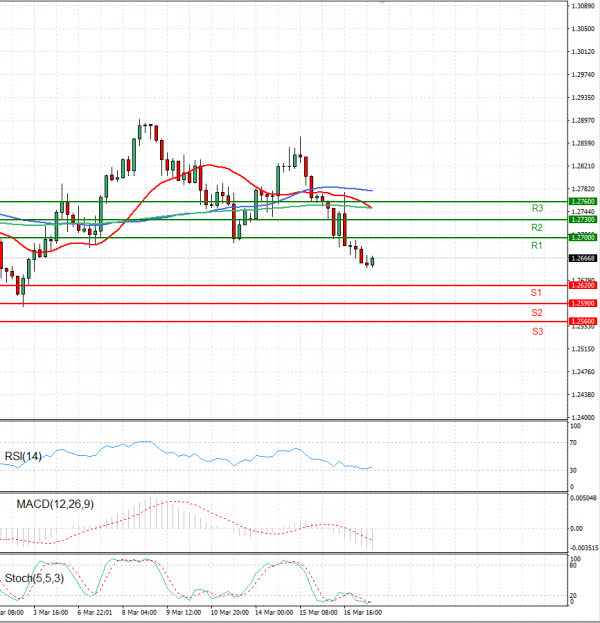
Task: Click the S2 support label
Action: tap(537, 313)
